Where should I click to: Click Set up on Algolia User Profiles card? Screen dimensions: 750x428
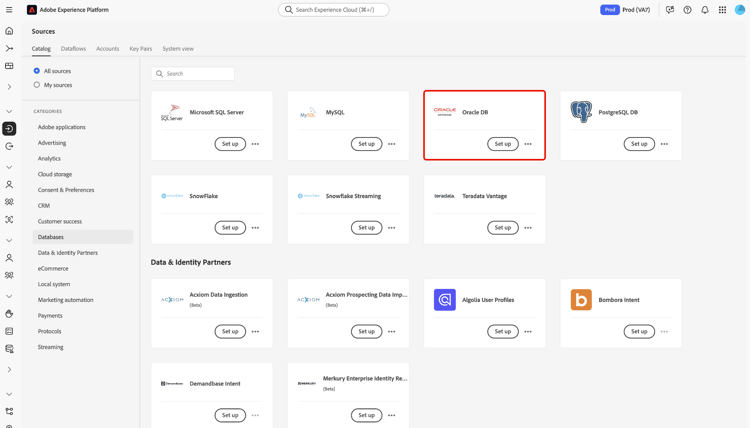click(x=503, y=331)
